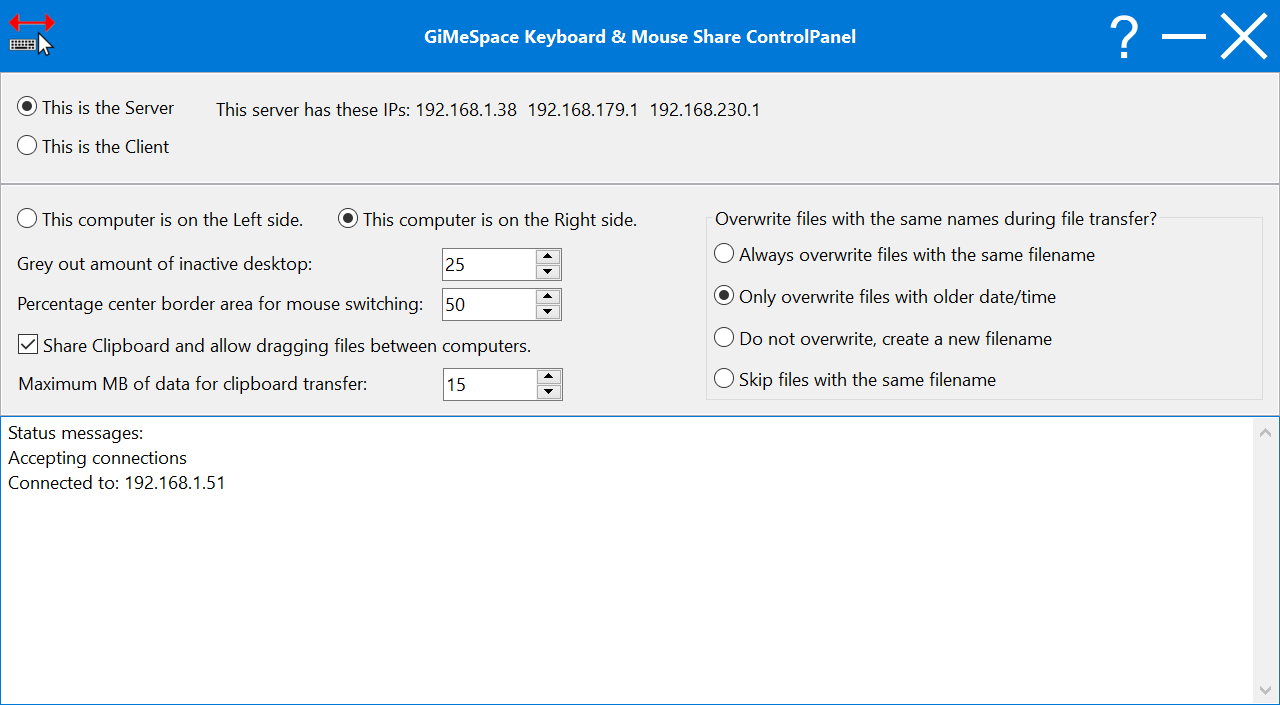The image size is (1280, 705).
Task: Increase center border percentage with up arrow
Action: point(547,297)
